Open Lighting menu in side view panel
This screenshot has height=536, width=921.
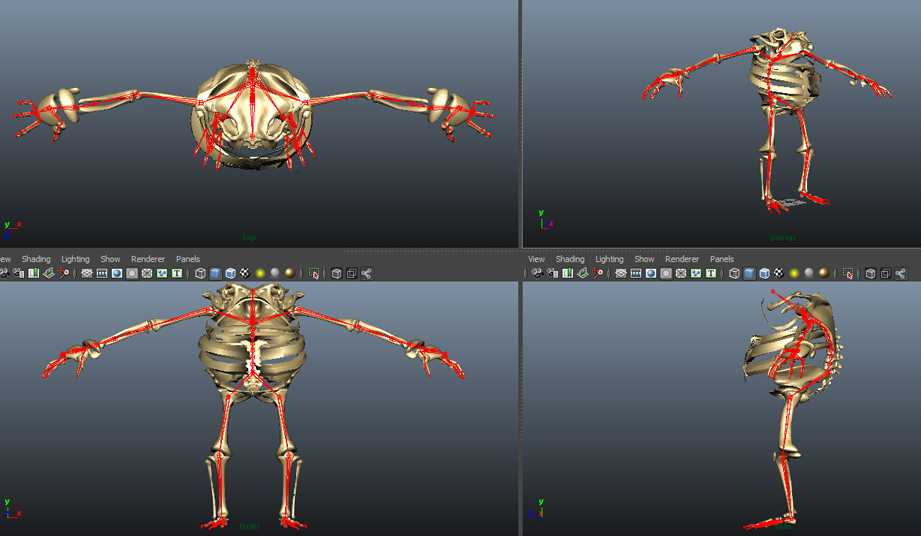tap(609, 259)
